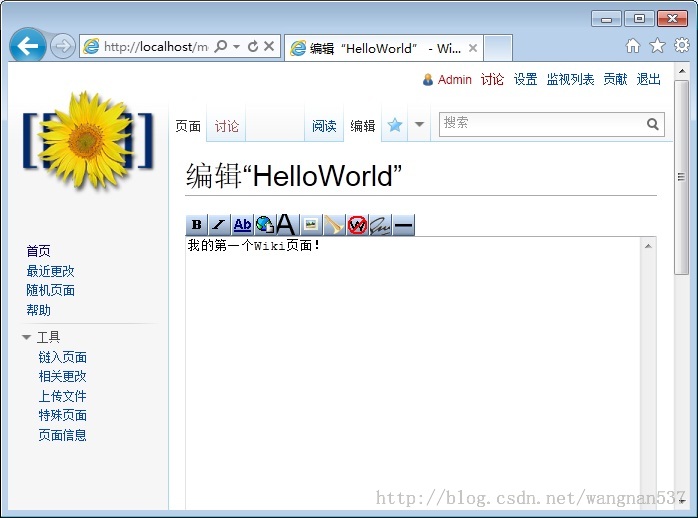Click page scrollbar up arrow

coord(681,71)
